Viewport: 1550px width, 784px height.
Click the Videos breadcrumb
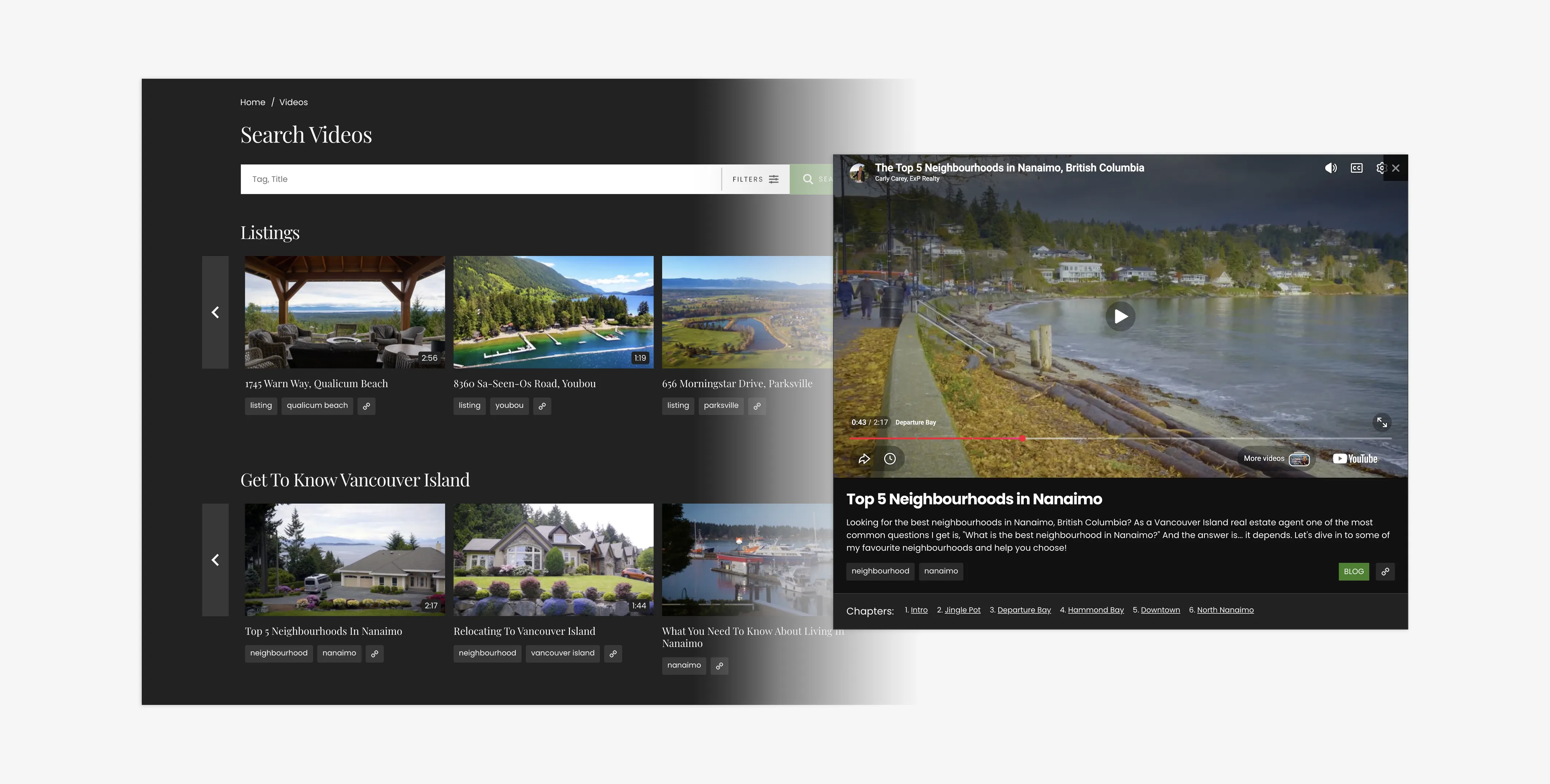coord(293,102)
